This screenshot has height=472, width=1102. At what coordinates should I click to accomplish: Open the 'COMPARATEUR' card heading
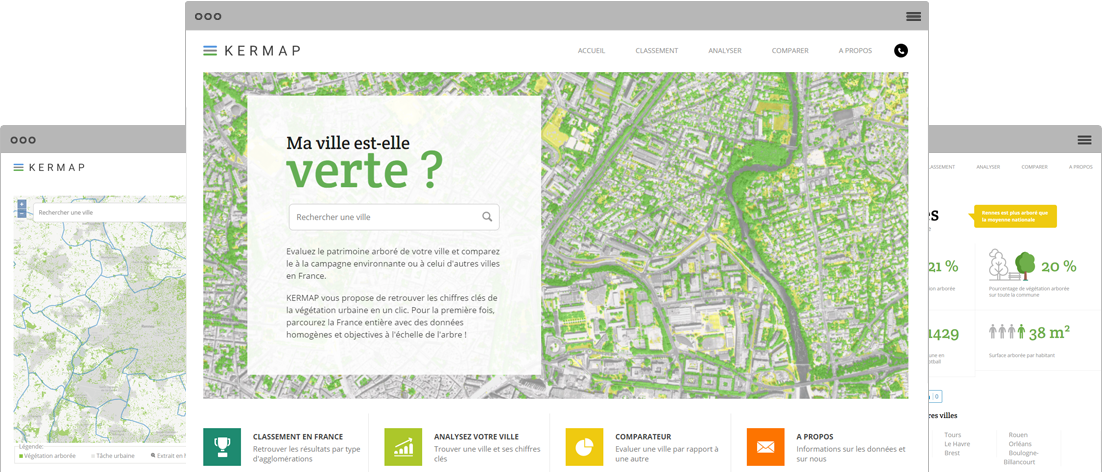(643, 436)
